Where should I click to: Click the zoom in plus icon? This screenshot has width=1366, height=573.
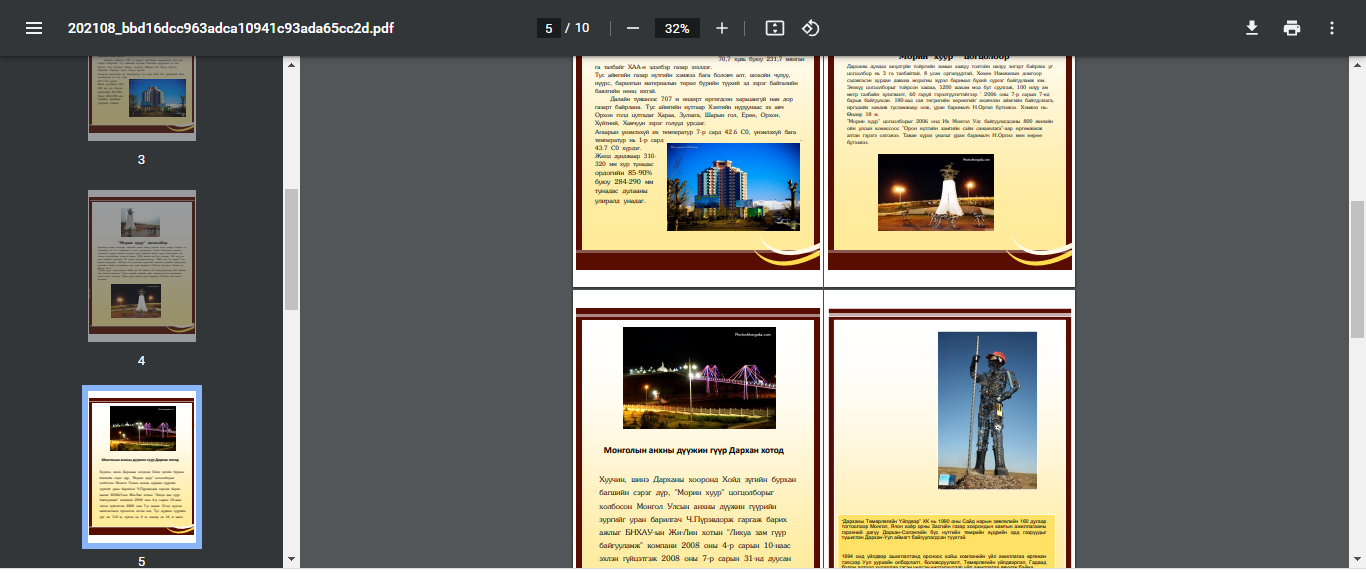(722, 28)
